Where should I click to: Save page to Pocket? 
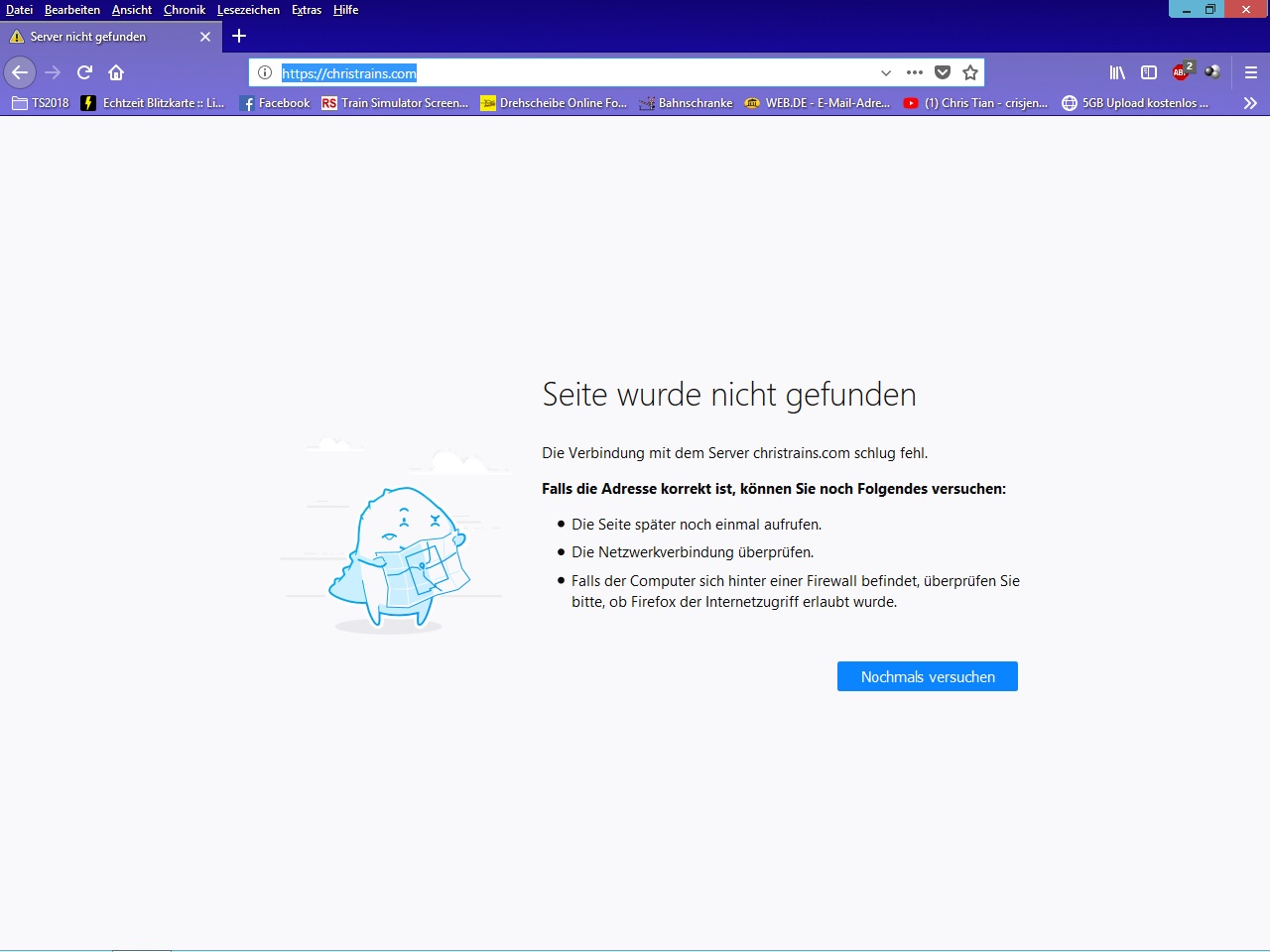[943, 72]
